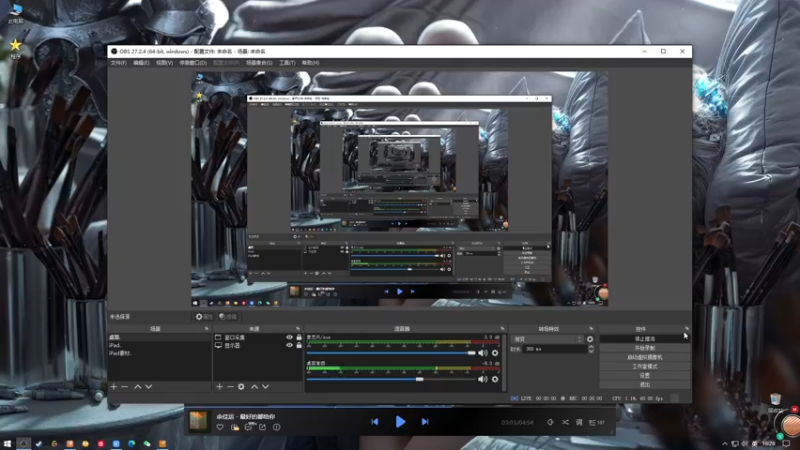Undock the 控件 controls panel
Viewport: 800px width, 450px height.
[687, 329]
